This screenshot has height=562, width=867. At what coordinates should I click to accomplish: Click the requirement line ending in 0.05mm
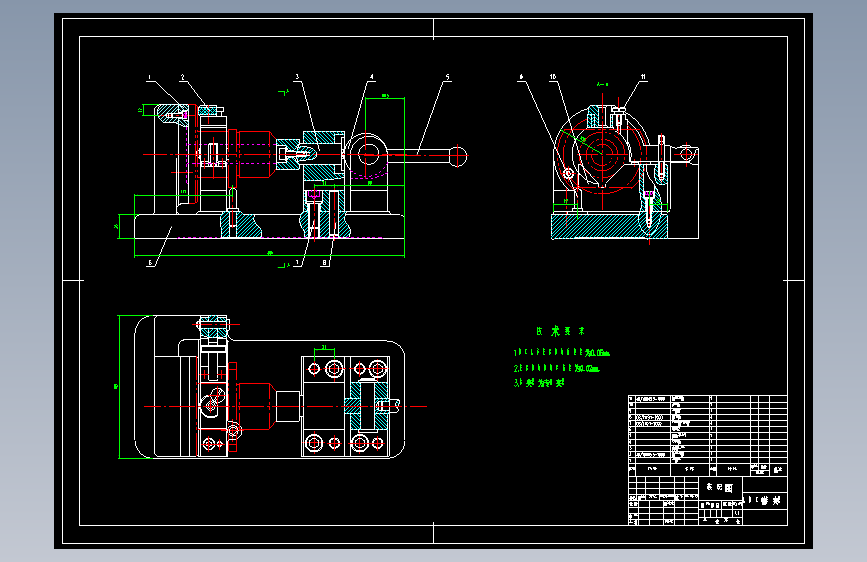562,352
